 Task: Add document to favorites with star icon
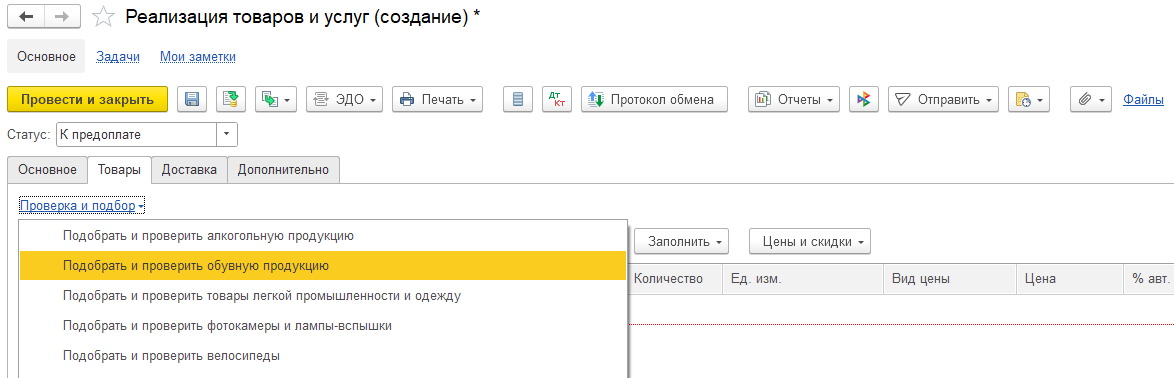point(103,17)
